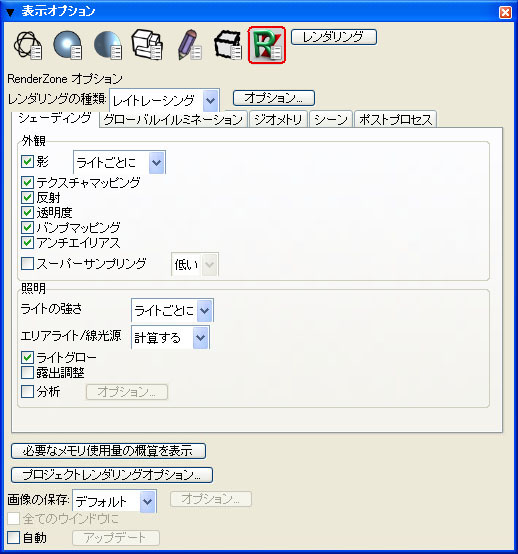Uncheck the 影 shadow checkbox
This screenshot has height=554, width=518.
point(27,161)
